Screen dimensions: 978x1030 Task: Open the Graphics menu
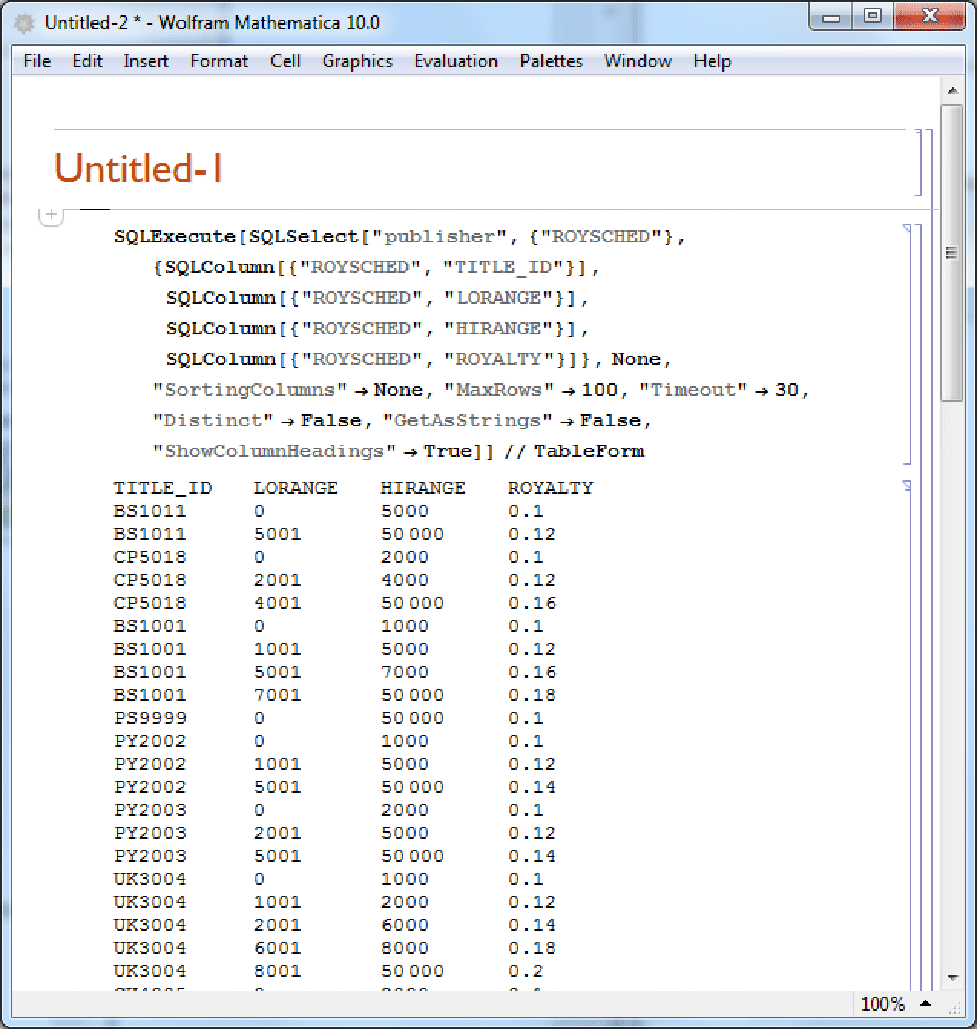click(x=357, y=61)
